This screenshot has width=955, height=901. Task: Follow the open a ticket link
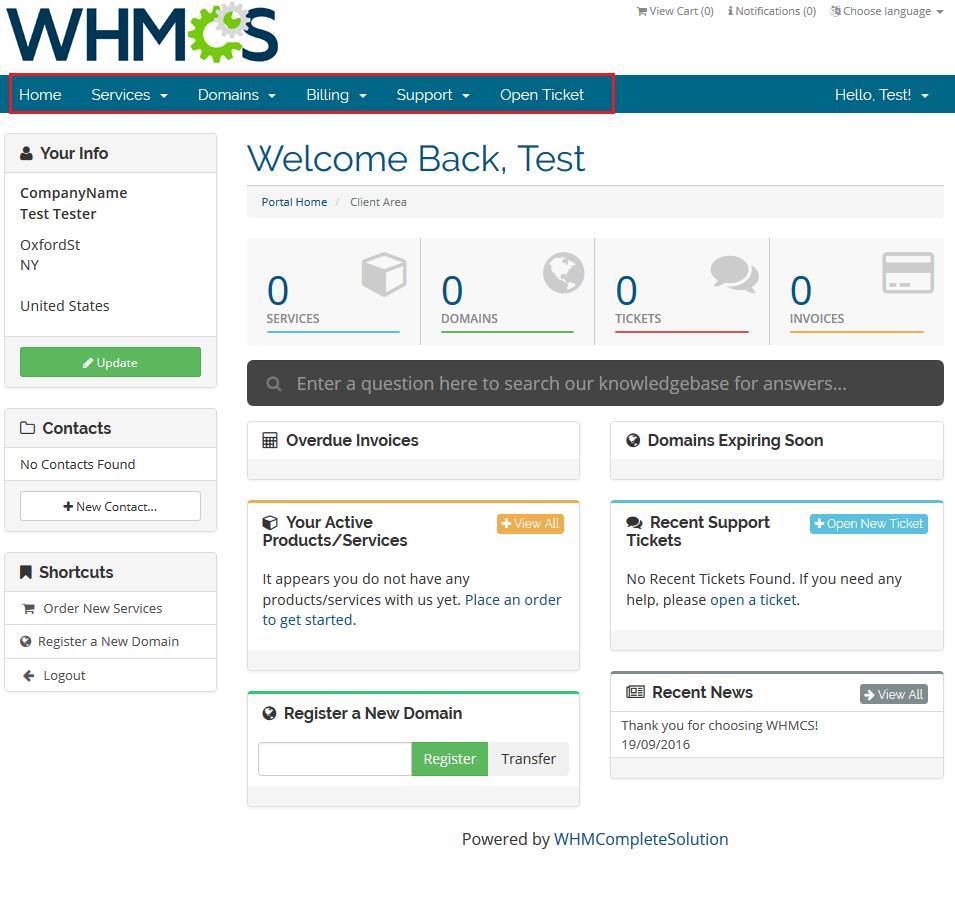click(x=753, y=599)
